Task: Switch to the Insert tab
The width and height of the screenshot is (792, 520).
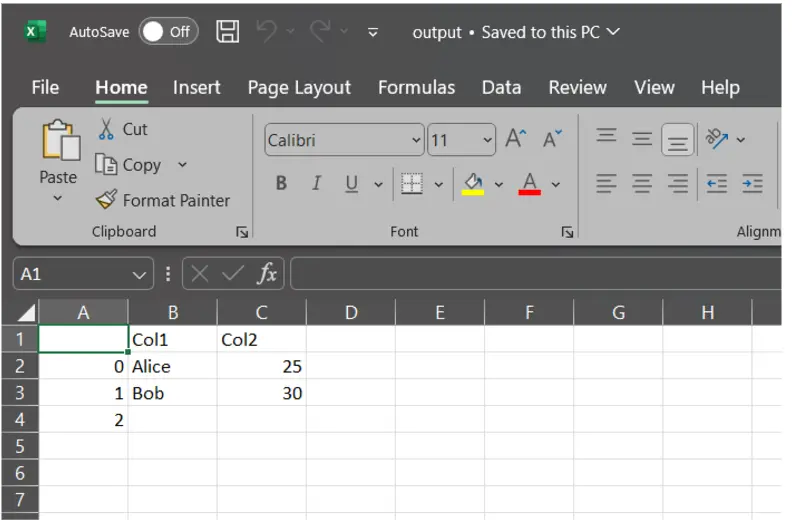Action: [196, 87]
